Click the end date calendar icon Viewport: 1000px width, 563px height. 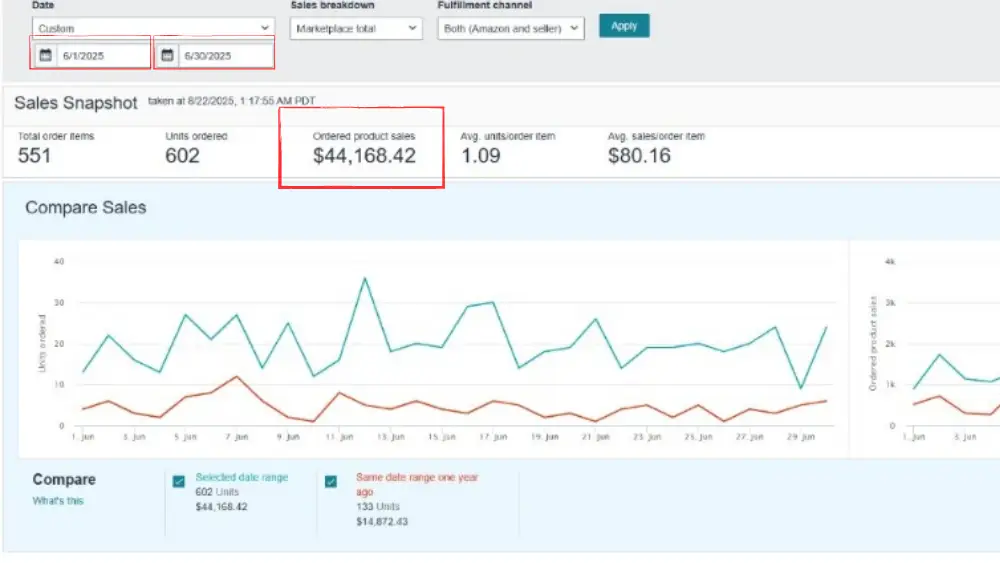coord(167,56)
